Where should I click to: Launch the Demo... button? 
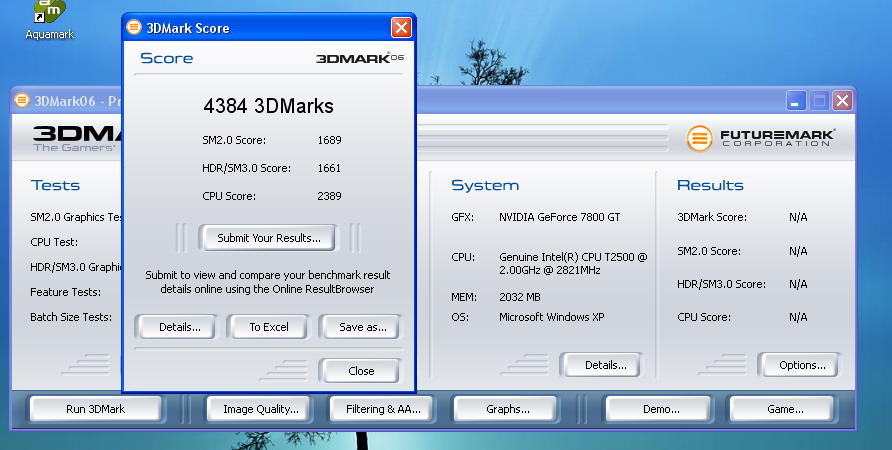[660, 409]
